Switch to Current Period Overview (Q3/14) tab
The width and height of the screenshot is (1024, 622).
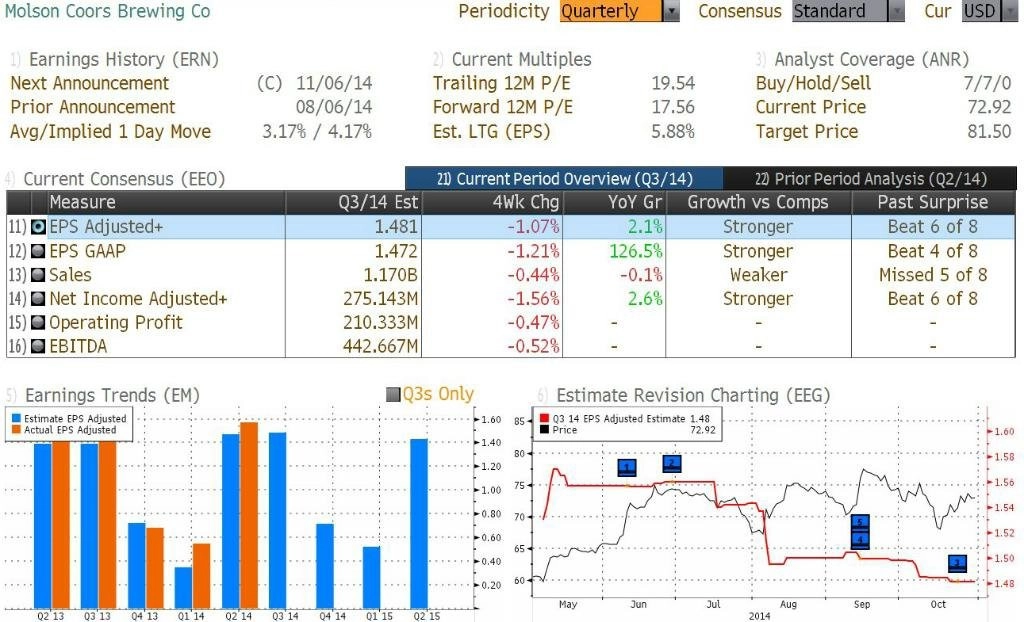click(x=564, y=178)
